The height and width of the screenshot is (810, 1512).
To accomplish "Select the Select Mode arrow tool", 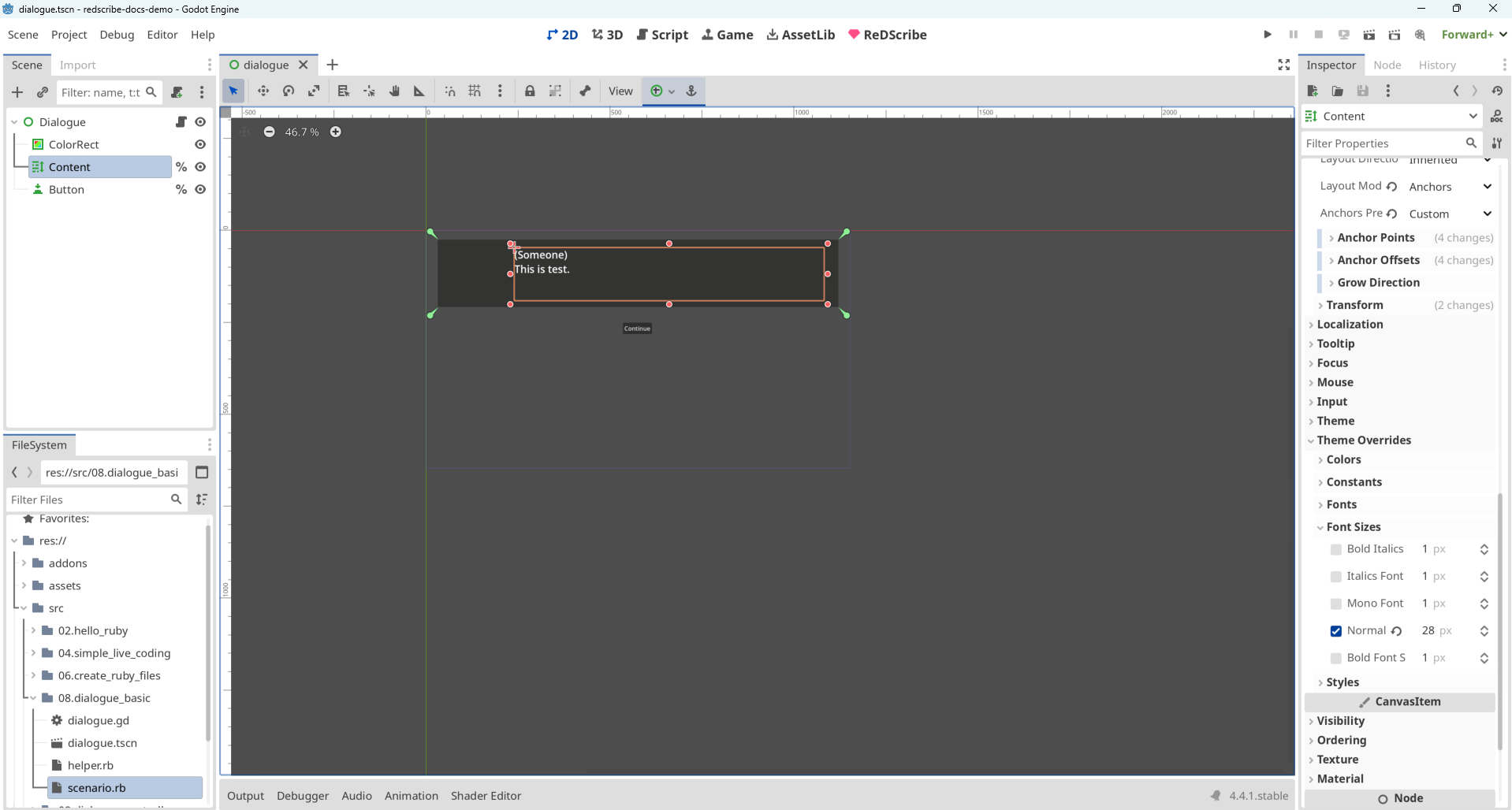I will click(233, 91).
